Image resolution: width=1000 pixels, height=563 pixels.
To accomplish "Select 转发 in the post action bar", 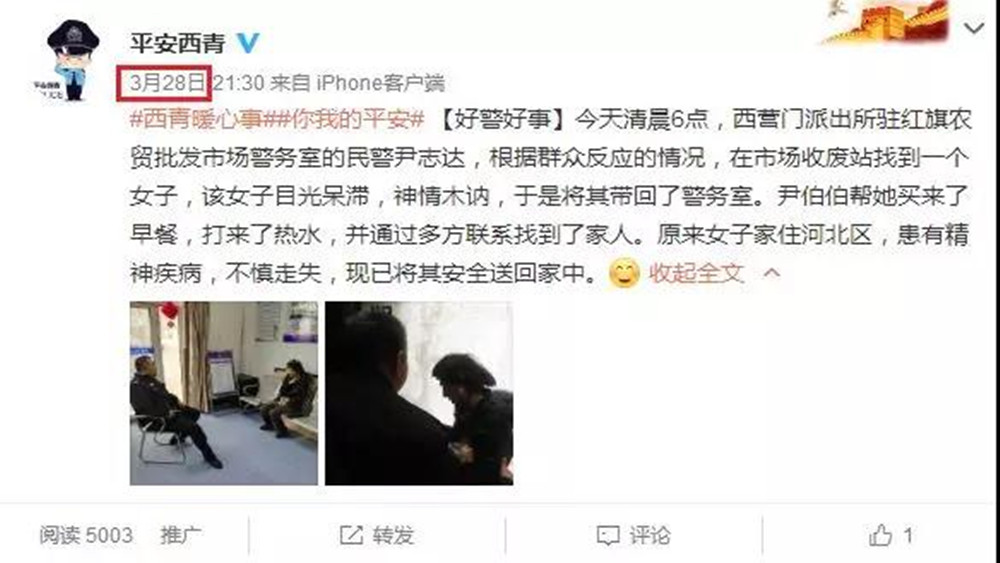I will pos(393,535).
